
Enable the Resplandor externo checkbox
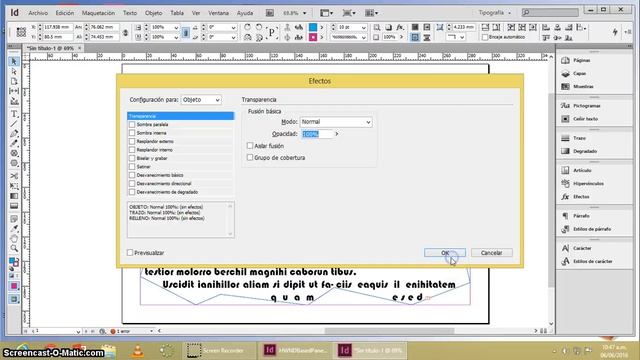[x=132, y=141]
